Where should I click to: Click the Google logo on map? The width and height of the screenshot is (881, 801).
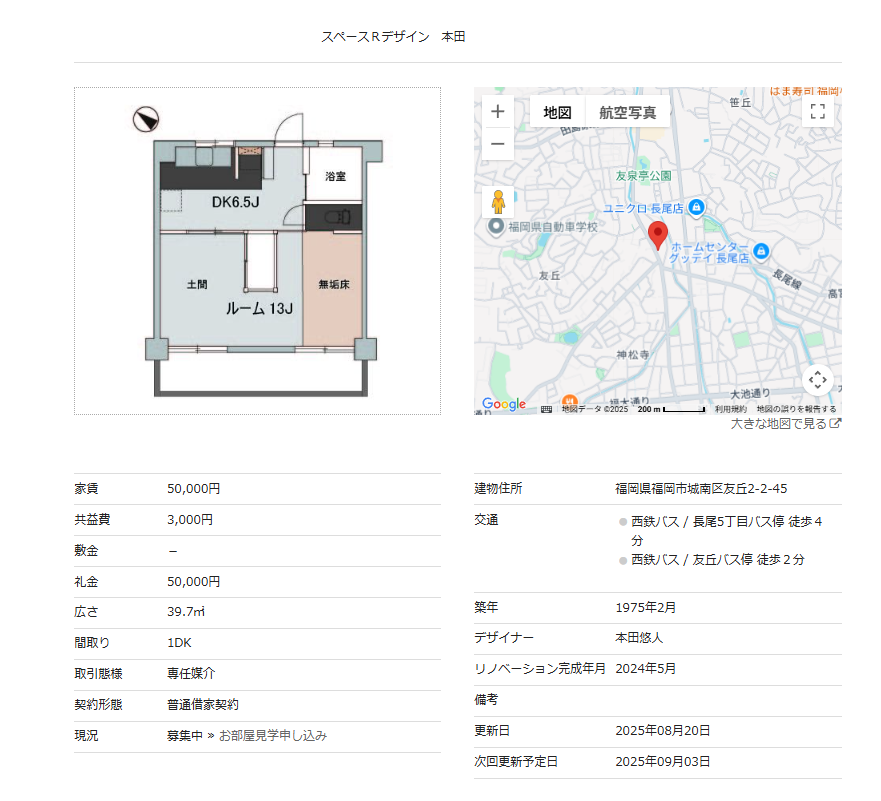click(x=503, y=404)
